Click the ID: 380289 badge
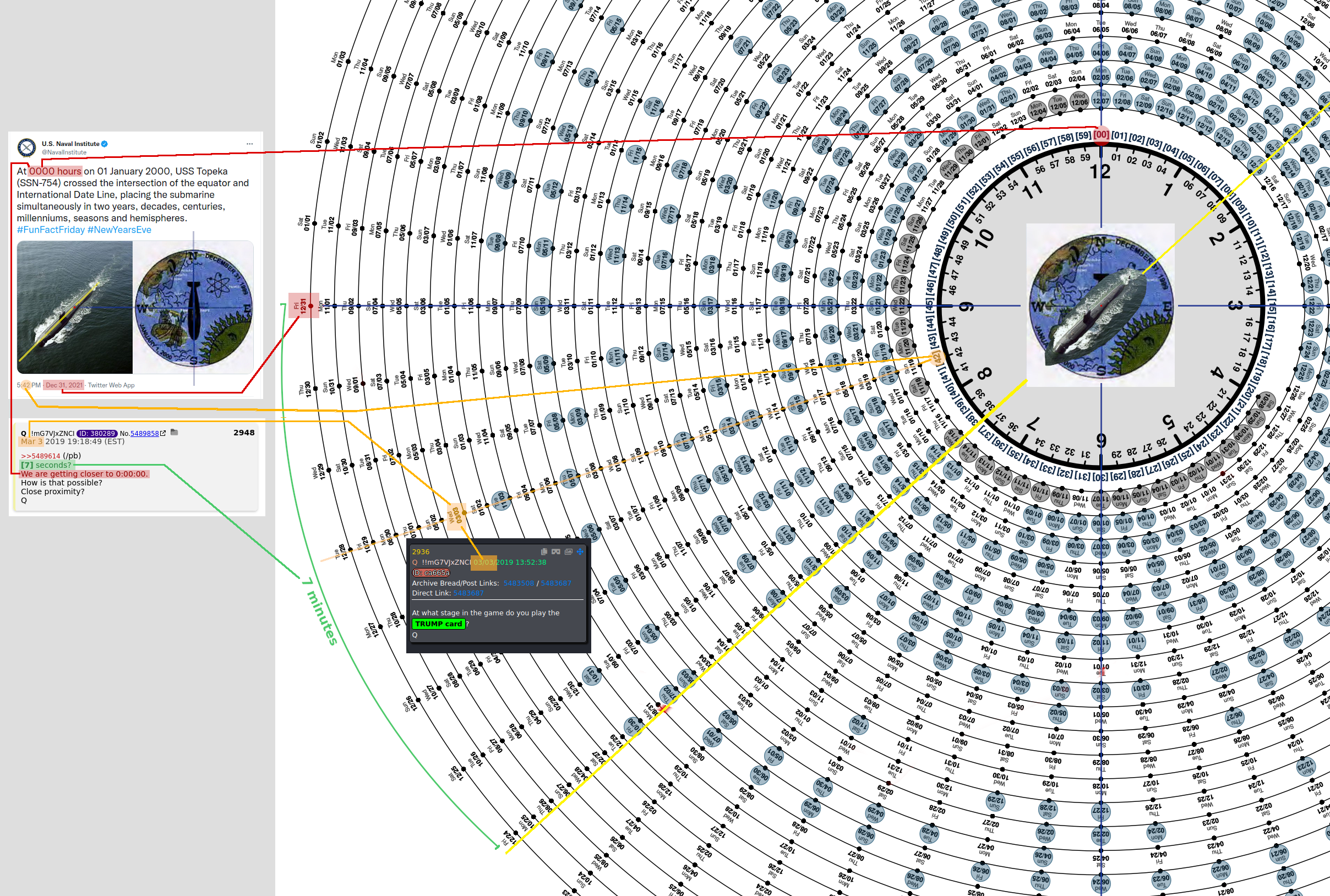The height and width of the screenshot is (896, 1330). (96, 434)
